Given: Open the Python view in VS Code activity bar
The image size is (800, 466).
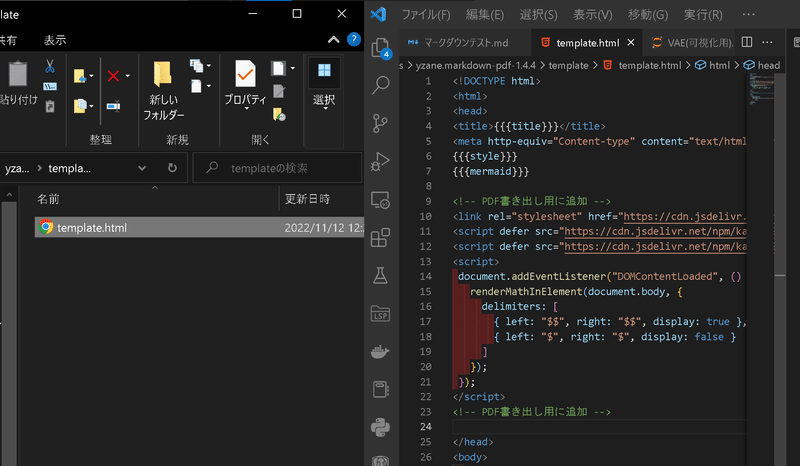Looking at the screenshot, I should (380, 427).
